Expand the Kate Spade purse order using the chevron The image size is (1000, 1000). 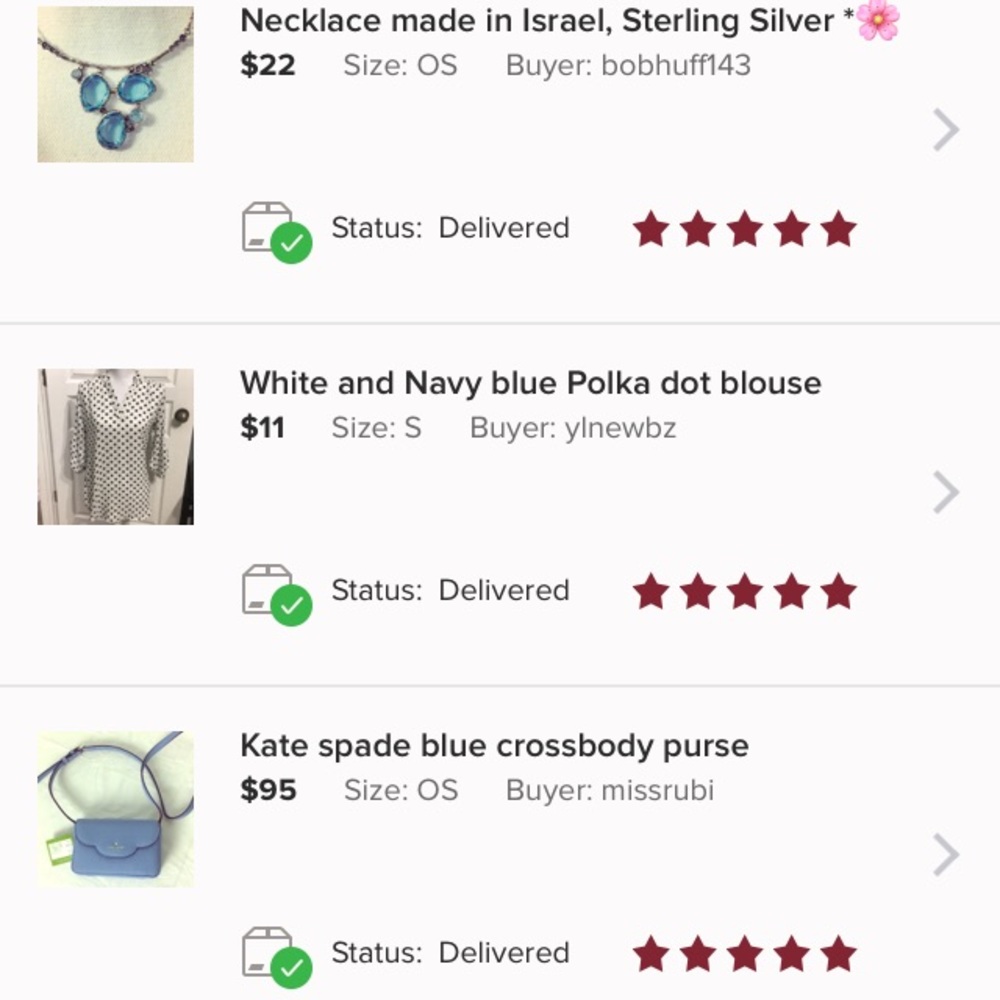[x=944, y=854]
